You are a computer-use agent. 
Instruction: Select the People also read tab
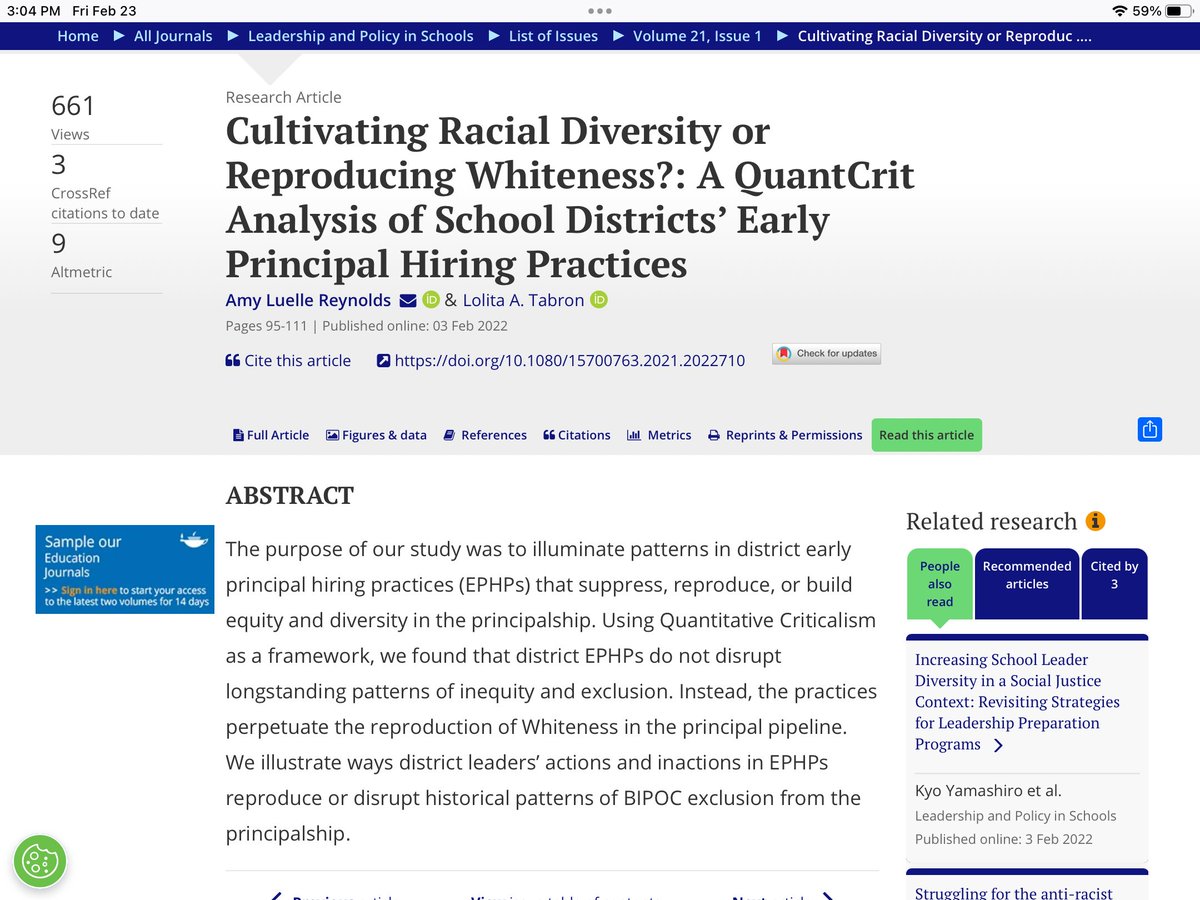pos(939,584)
